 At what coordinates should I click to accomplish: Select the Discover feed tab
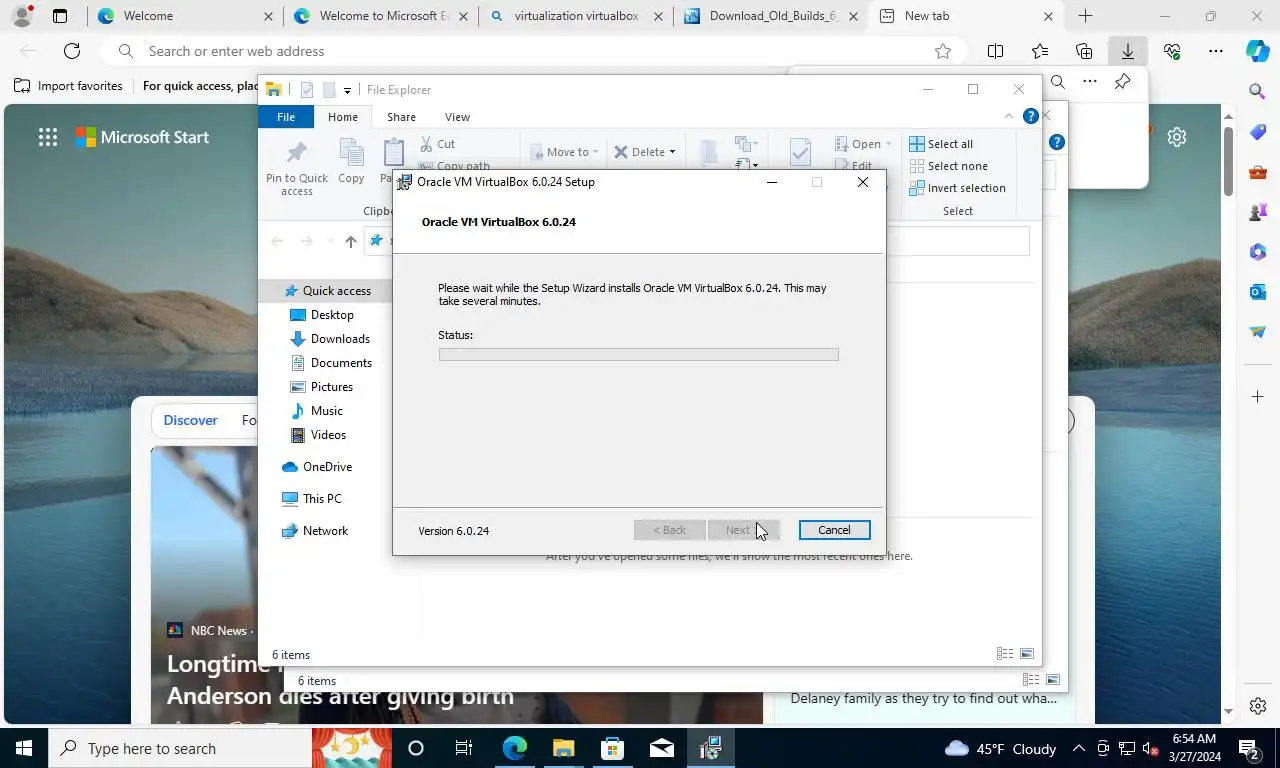tap(190, 420)
